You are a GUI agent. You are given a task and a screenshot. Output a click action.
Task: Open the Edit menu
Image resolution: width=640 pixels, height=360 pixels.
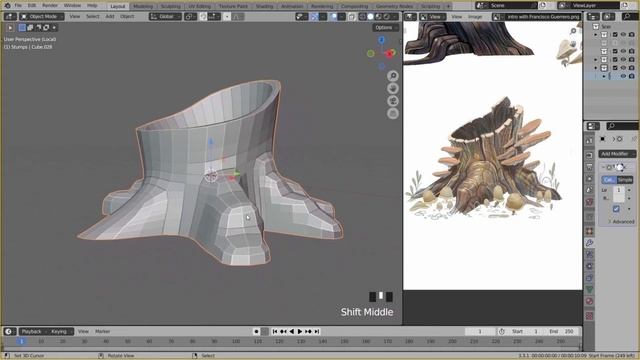(32, 6)
